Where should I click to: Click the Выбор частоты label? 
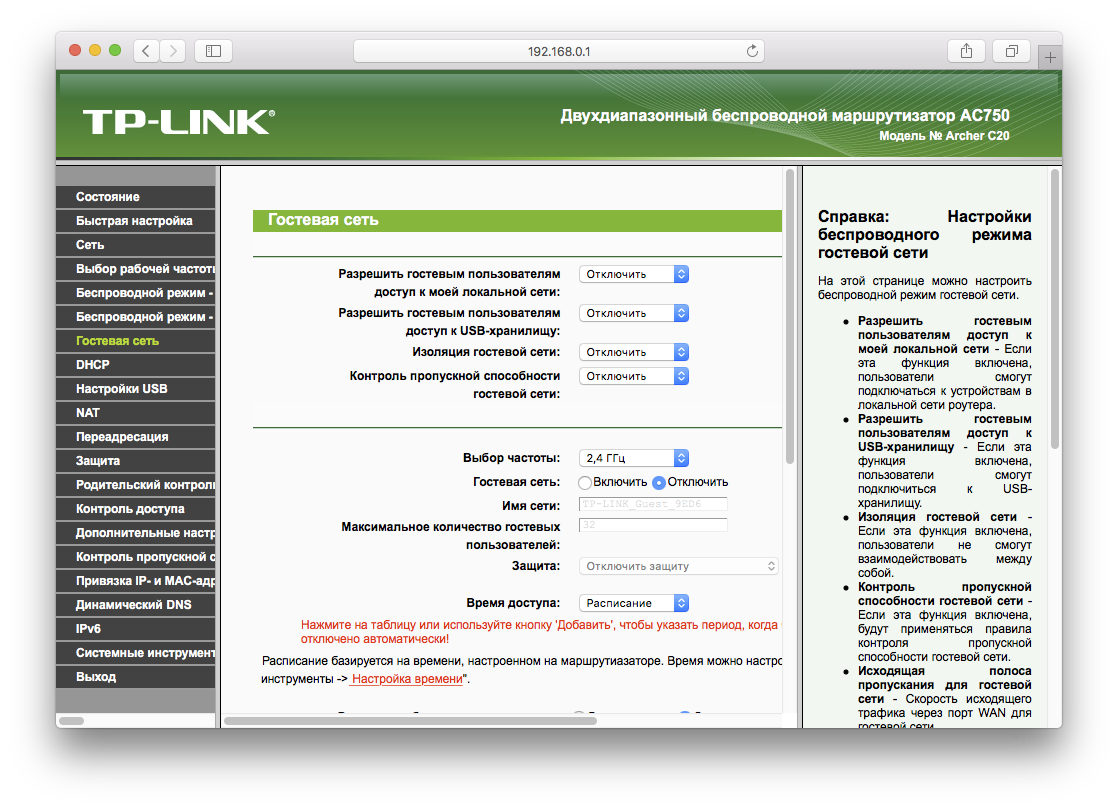coord(511,458)
